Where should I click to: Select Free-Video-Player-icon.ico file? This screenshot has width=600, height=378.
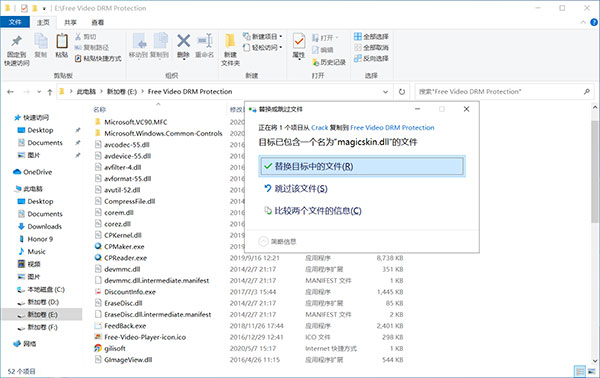[x=140, y=337]
